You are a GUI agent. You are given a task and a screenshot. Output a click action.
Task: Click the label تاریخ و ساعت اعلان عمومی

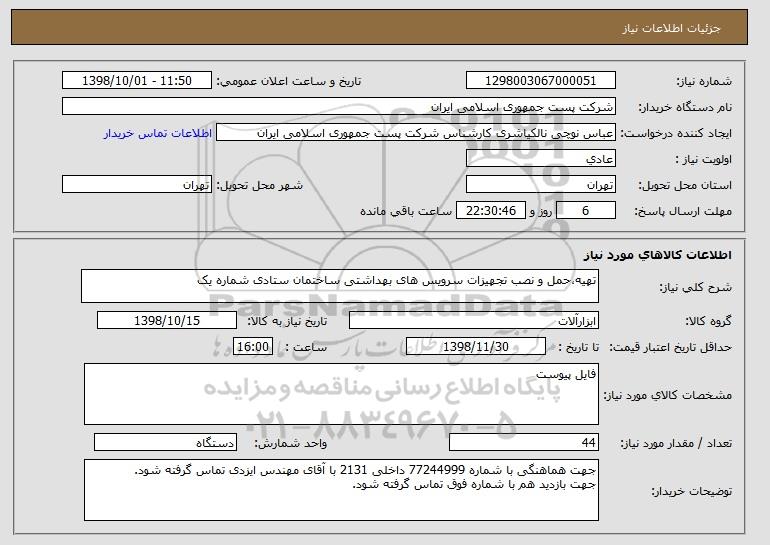click(x=289, y=81)
